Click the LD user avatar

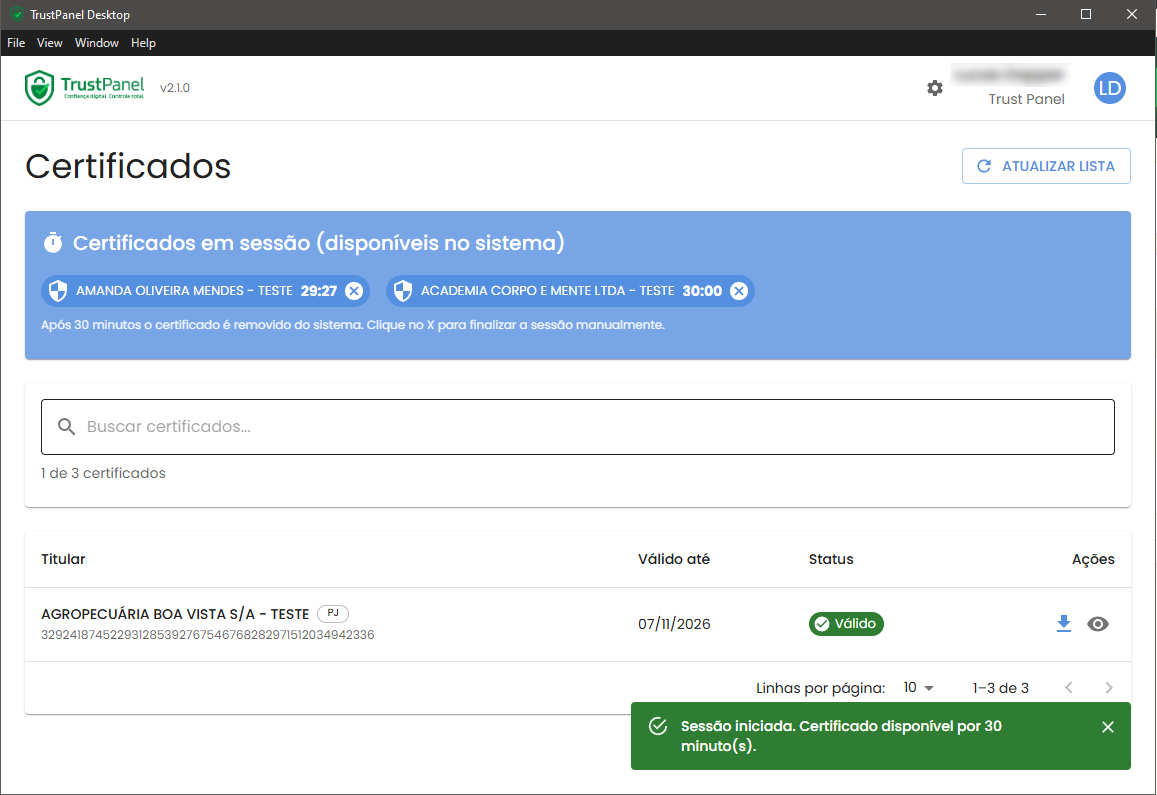coord(1109,89)
